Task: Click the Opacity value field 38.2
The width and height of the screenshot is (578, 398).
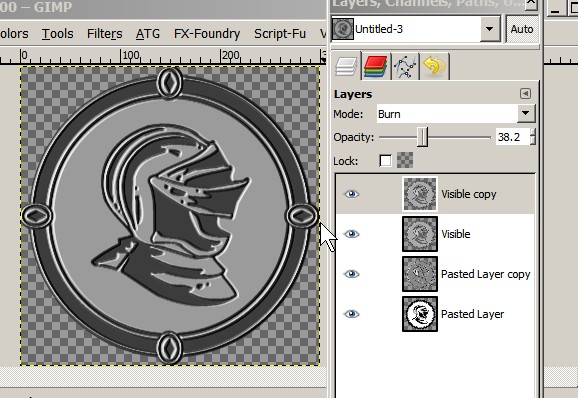Action: [512, 137]
